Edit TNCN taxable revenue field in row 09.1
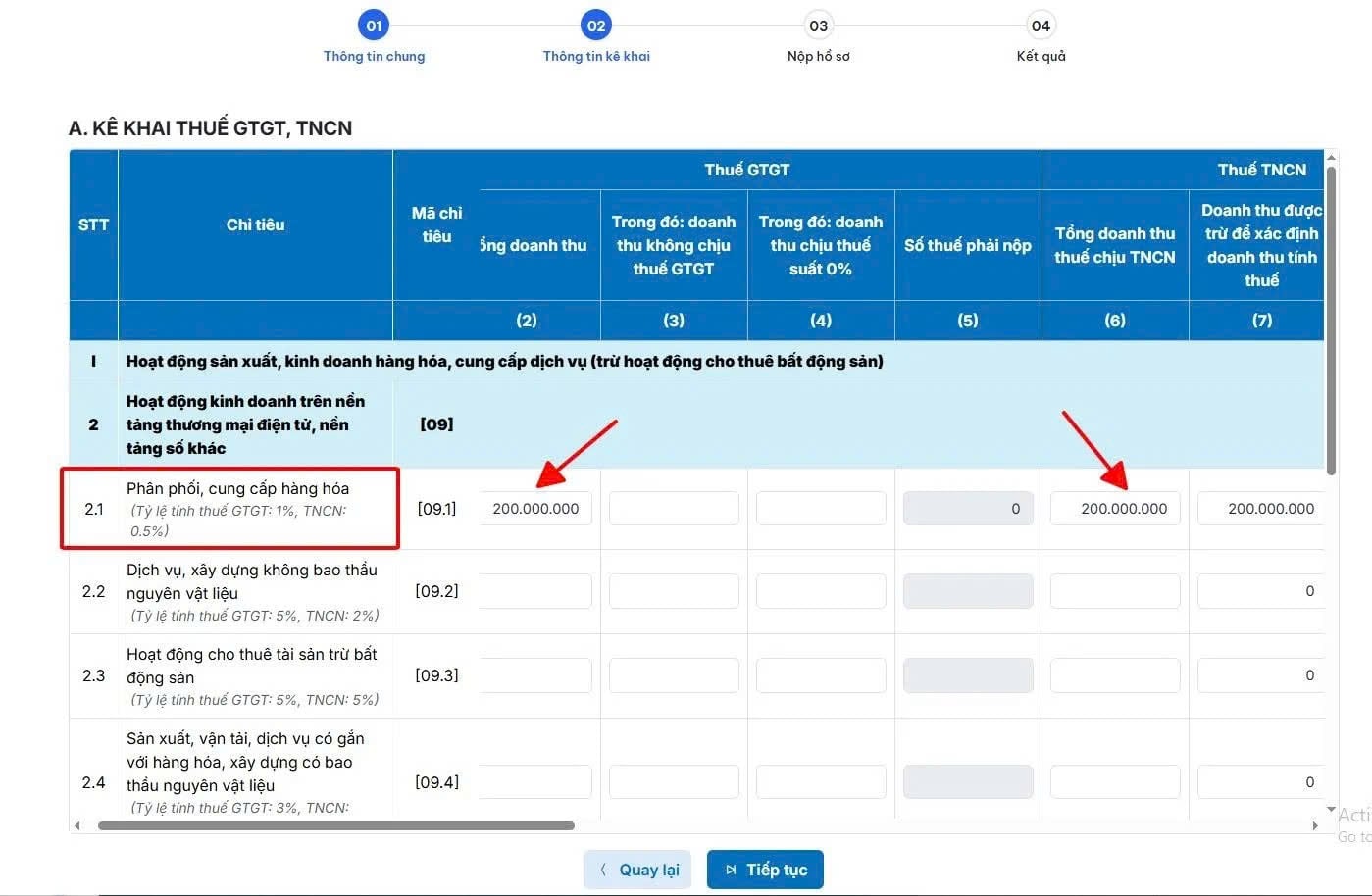Viewport: 1372px width, 896px height. pyautogui.click(x=1115, y=509)
